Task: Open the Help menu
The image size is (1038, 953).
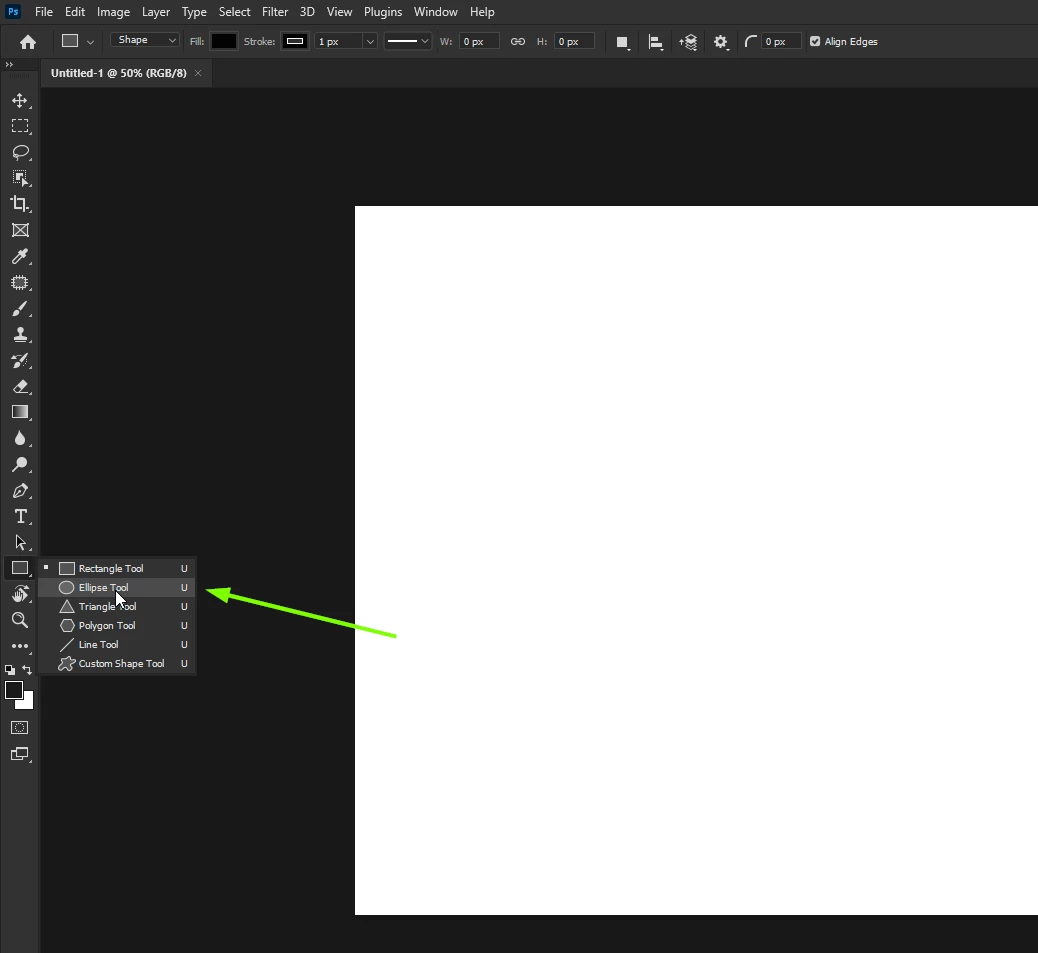Action: (482, 12)
